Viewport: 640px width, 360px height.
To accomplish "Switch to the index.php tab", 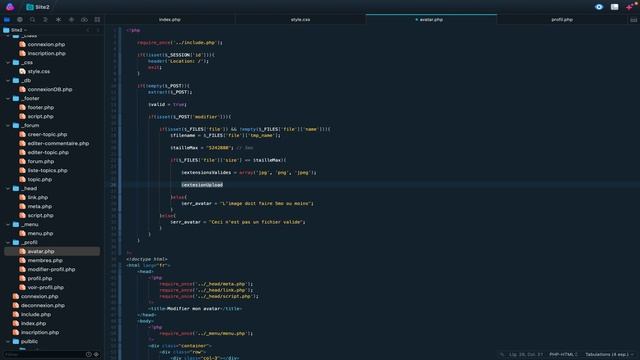I will [x=170, y=20].
